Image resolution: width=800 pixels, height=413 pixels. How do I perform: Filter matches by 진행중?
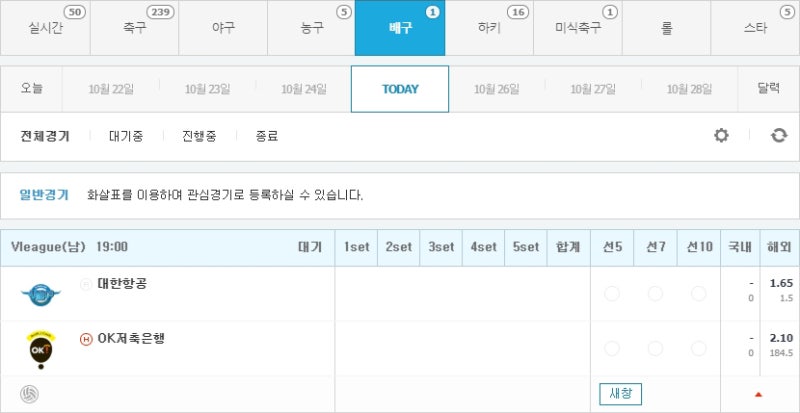(199, 136)
